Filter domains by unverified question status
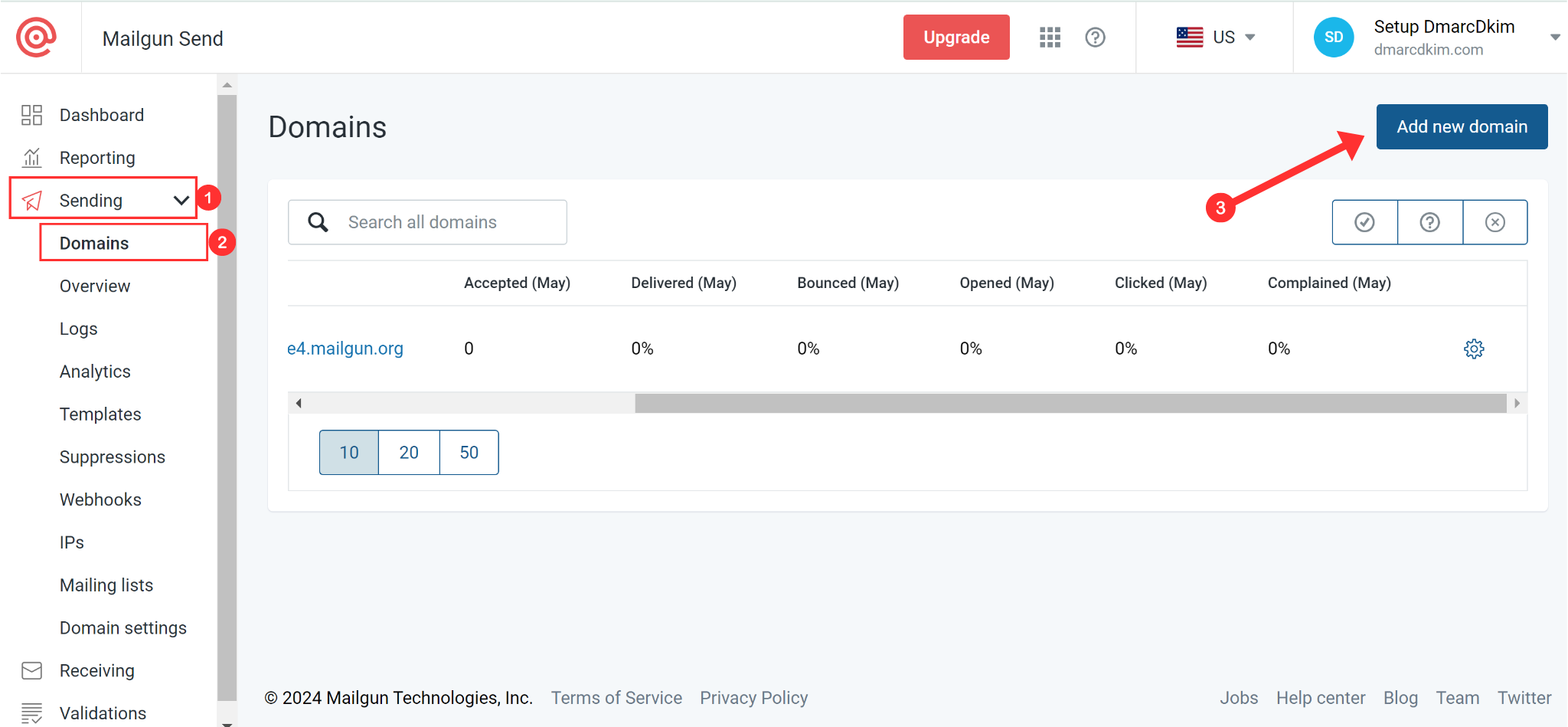Screen dimensions: 1568x727 (x=1429, y=222)
